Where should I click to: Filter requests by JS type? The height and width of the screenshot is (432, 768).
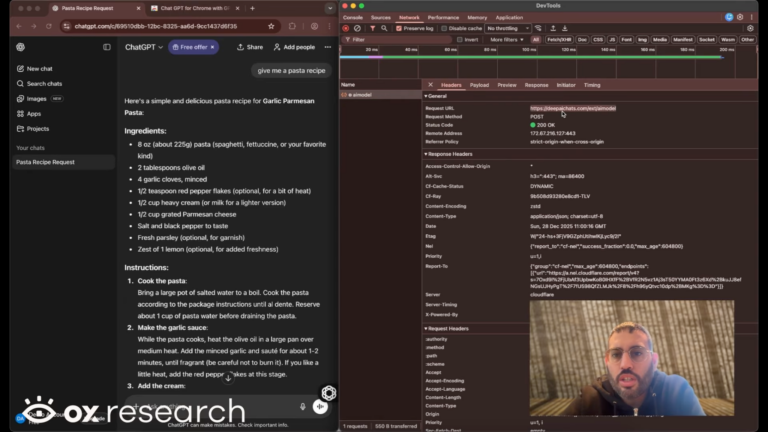pyautogui.click(x=612, y=40)
